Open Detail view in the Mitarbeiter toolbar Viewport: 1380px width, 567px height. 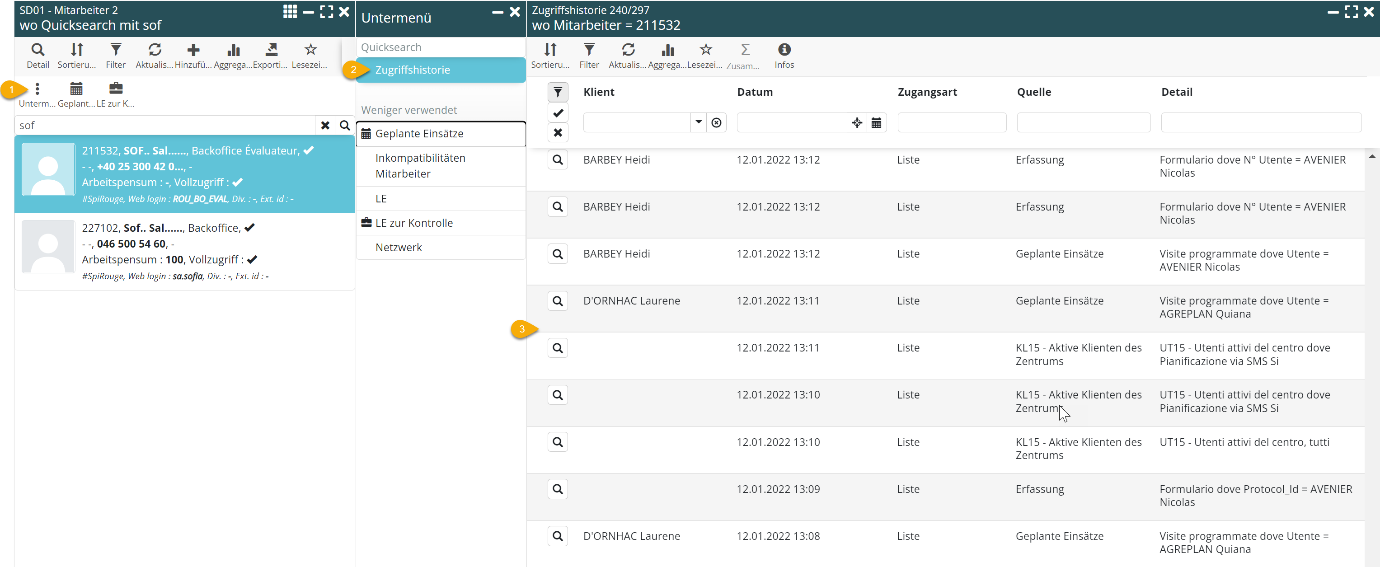pos(37,54)
